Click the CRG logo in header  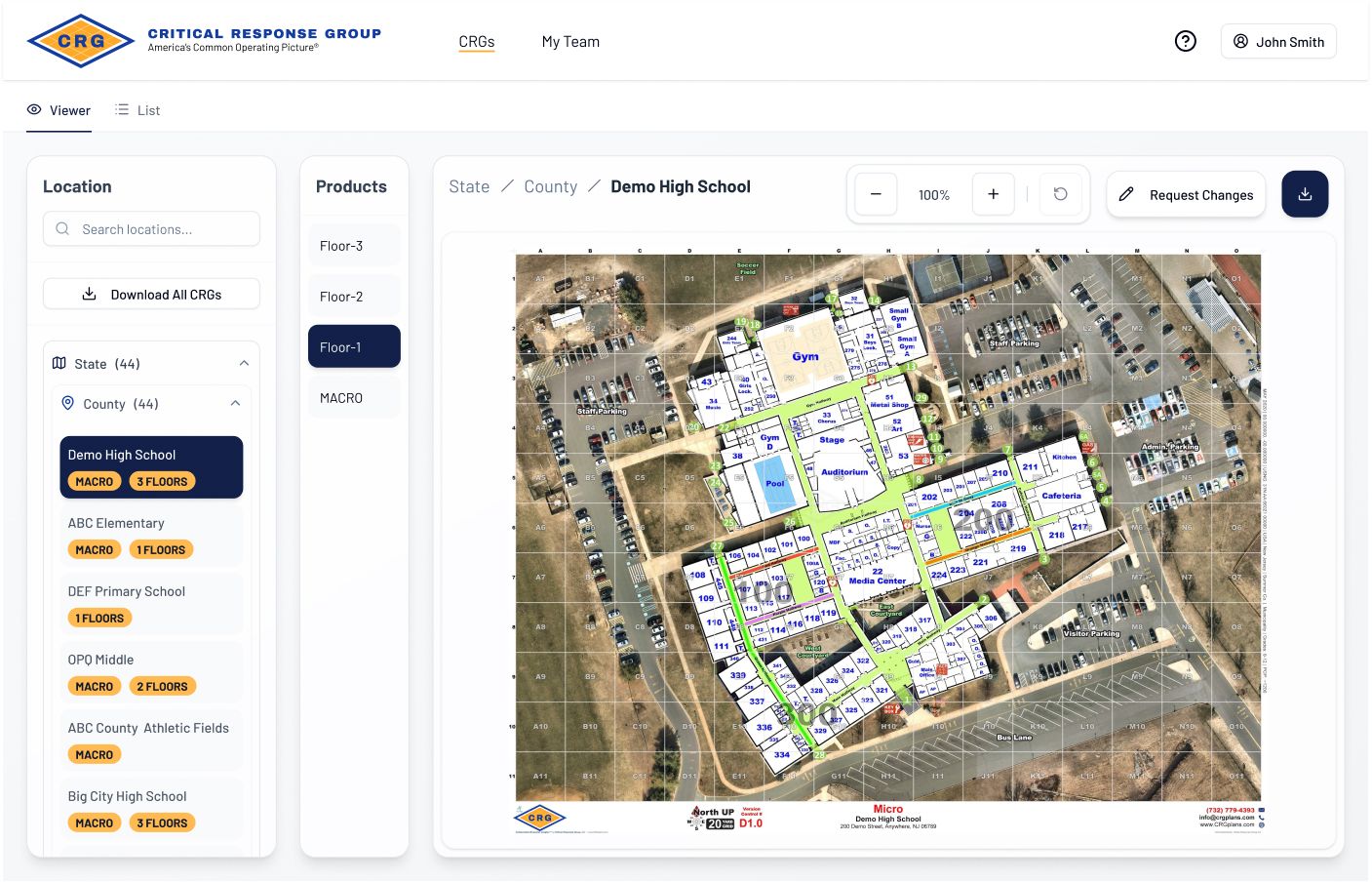(81, 41)
